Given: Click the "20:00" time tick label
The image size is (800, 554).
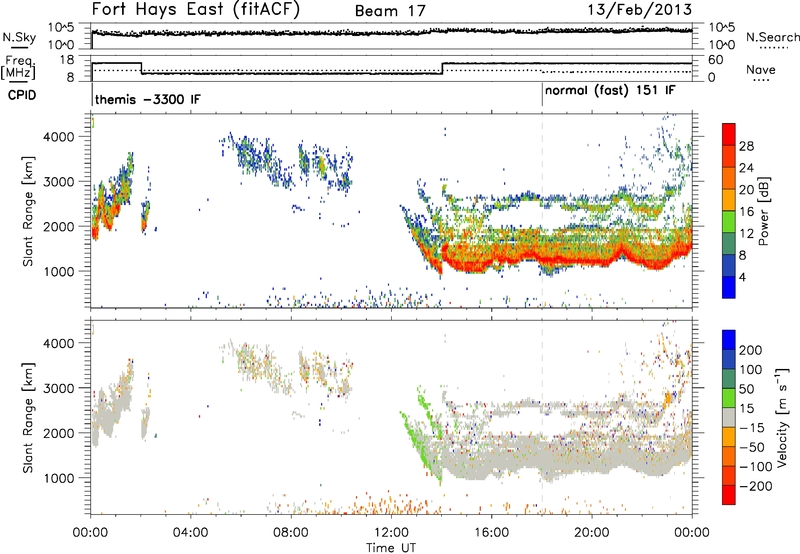Looking at the screenshot, I should click(591, 533).
